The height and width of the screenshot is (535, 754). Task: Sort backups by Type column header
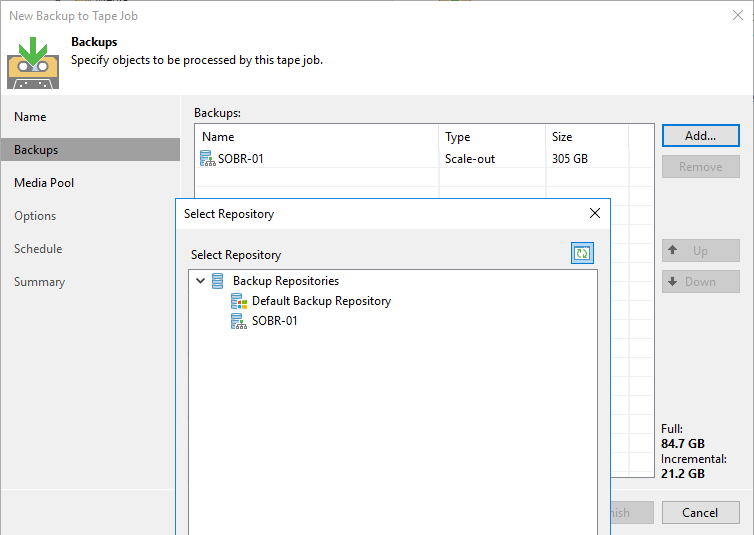pos(492,137)
